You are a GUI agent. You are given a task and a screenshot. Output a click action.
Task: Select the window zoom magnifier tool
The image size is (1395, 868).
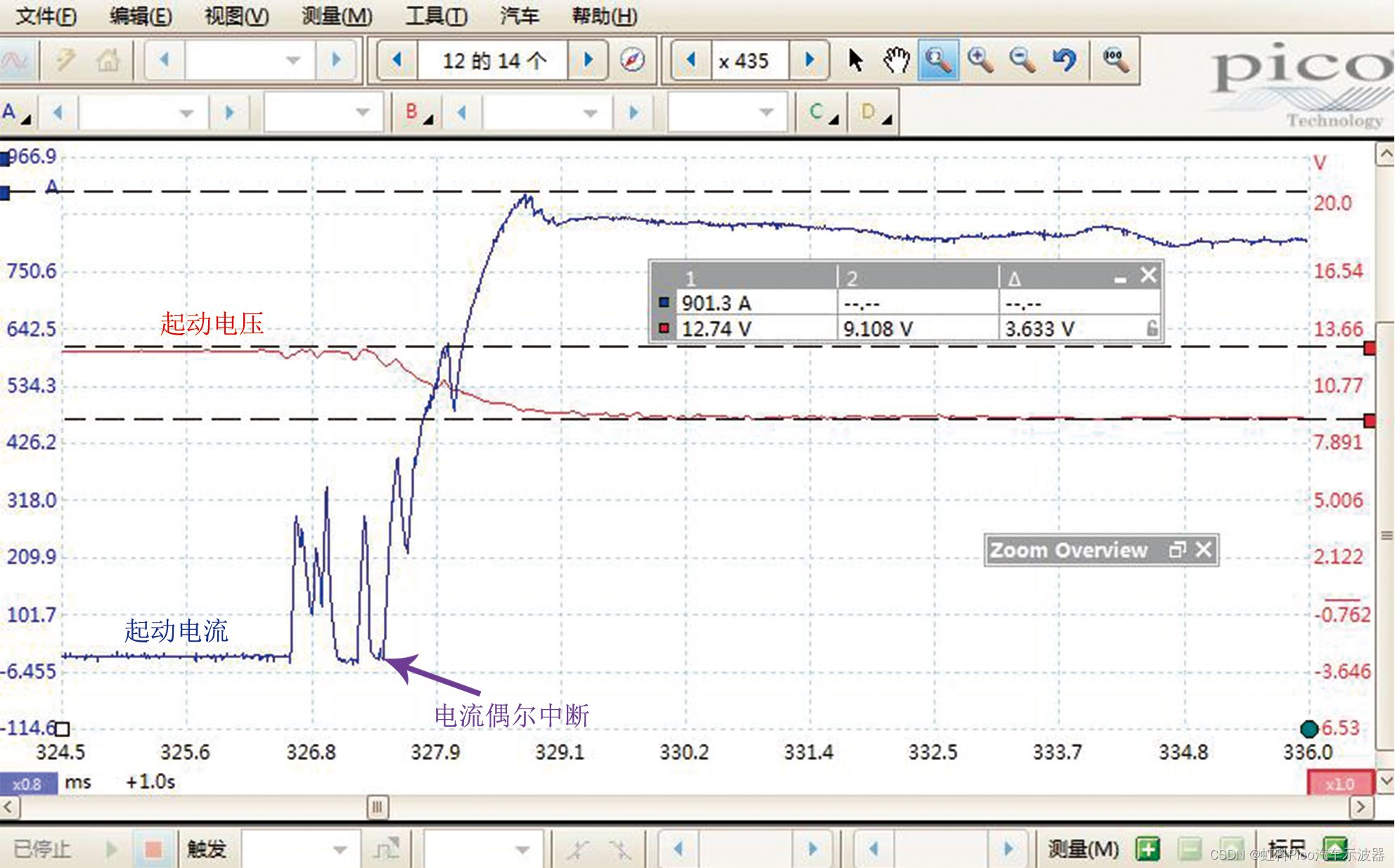pyautogui.click(x=938, y=60)
